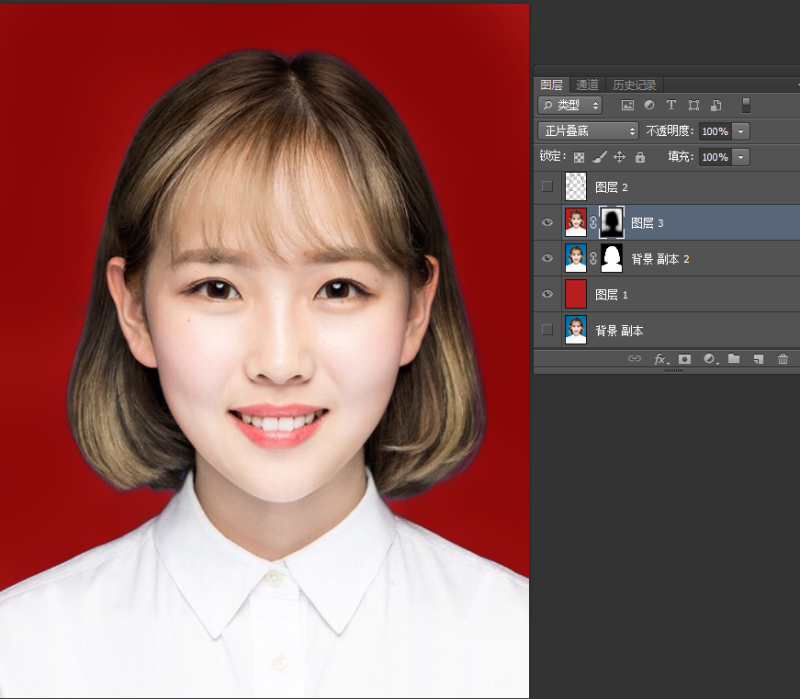Click the new adjustment layer icon
800x699 pixels.
(709, 359)
